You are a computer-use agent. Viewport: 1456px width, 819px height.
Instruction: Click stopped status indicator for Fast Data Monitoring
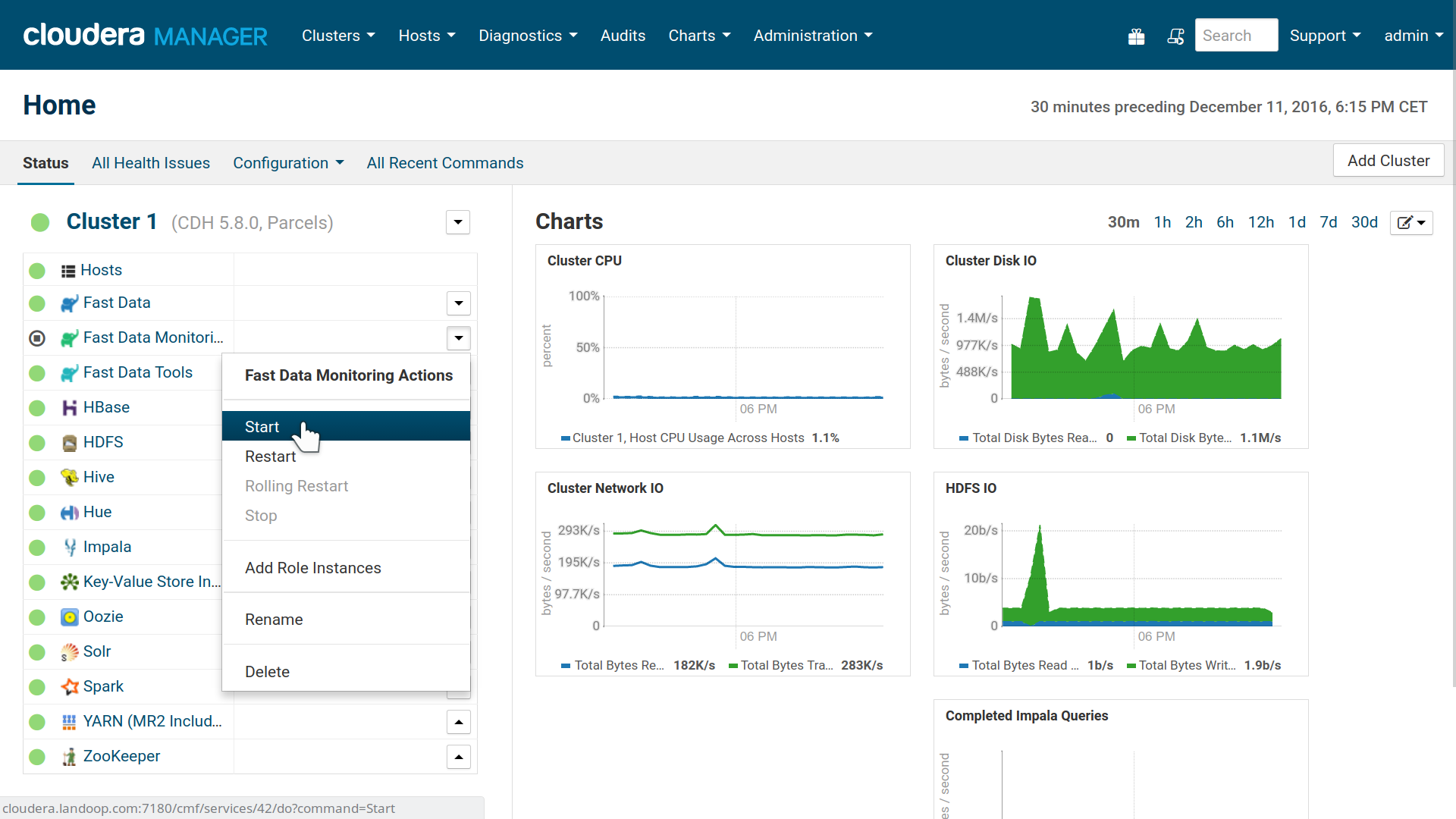point(37,338)
